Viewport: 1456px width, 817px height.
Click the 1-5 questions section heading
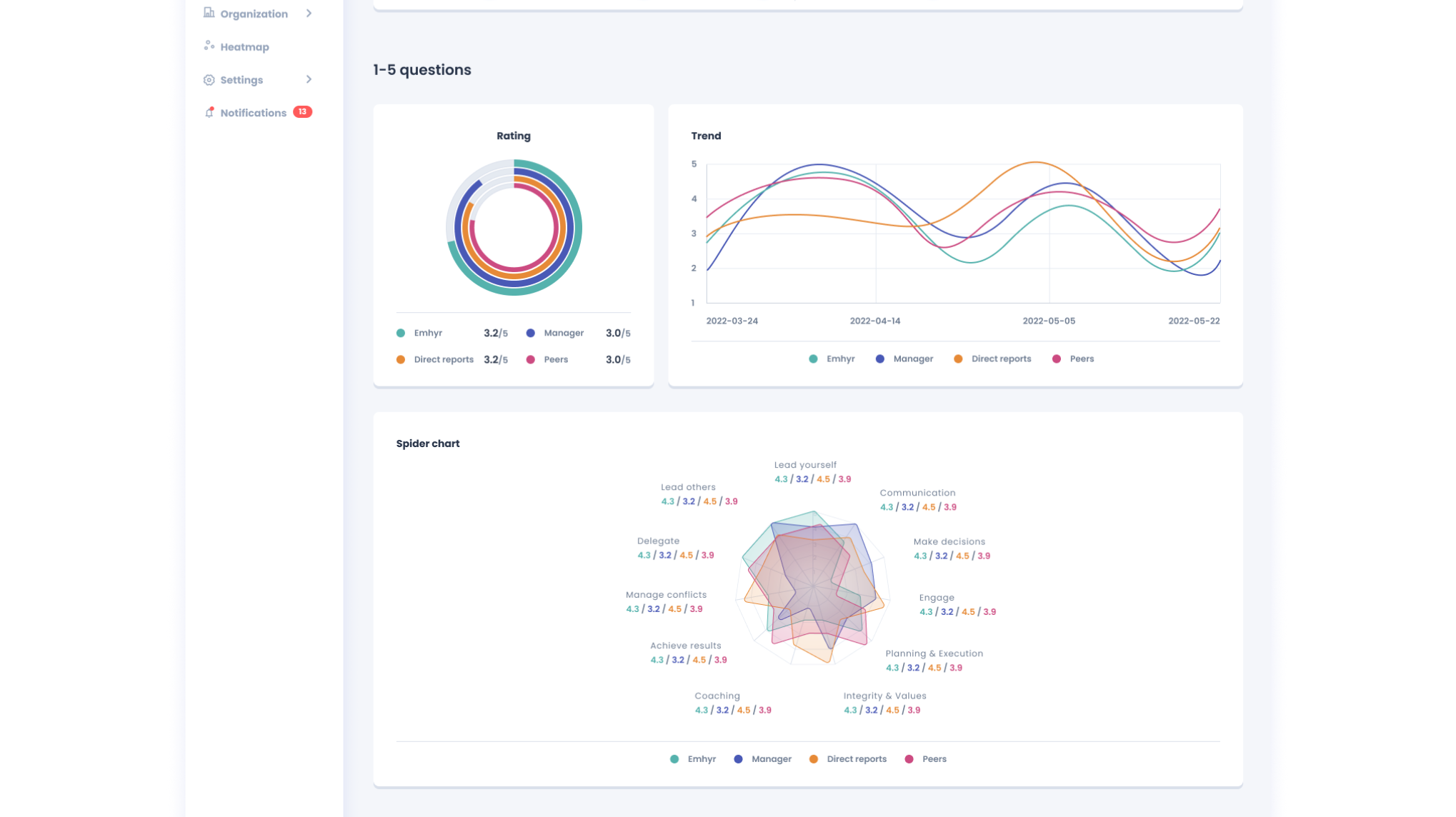click(x=422, y=70)
